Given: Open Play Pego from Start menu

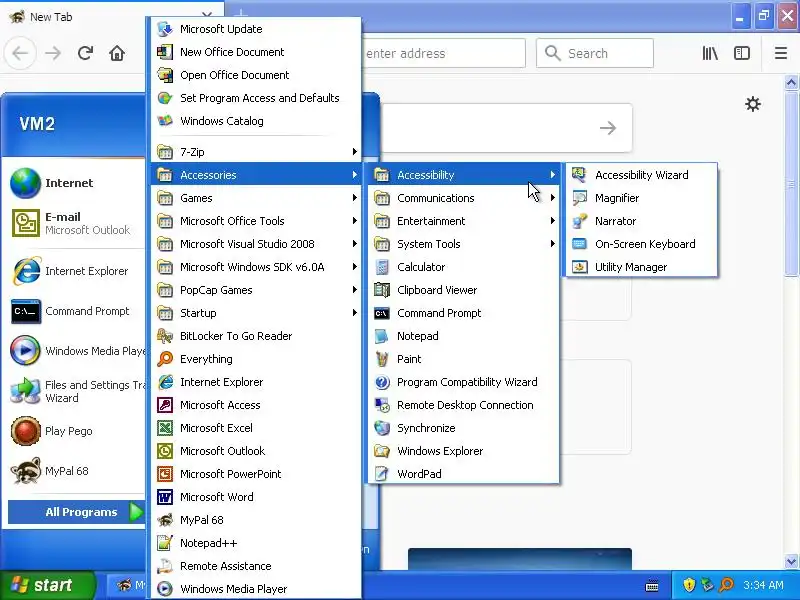Looking at the screenshot, I should click(x=75, y=431).
